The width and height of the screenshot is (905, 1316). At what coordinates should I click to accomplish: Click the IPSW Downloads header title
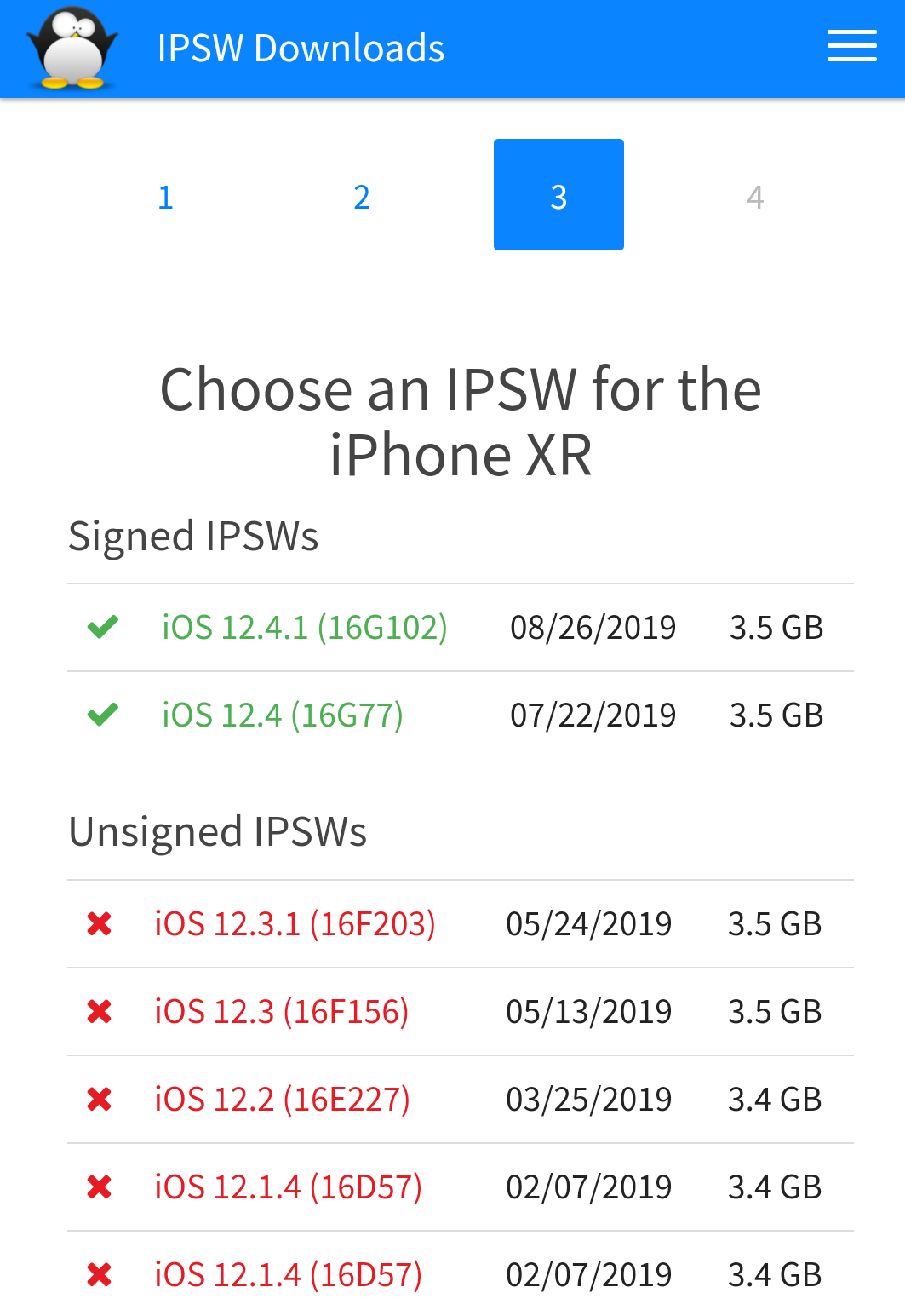click(301, 49)
